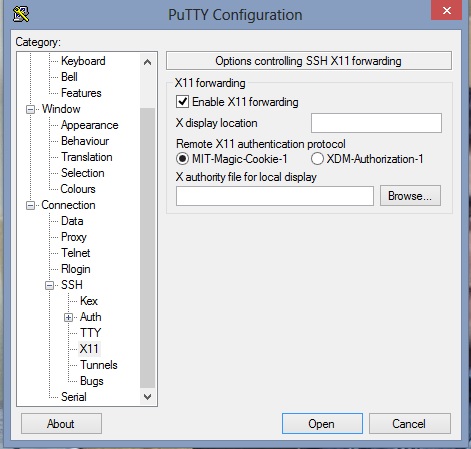Select MIT-Magic-Cookie-1 authentication protocol
This screenshot has width=471, height=449.
[x=182, y=159]
